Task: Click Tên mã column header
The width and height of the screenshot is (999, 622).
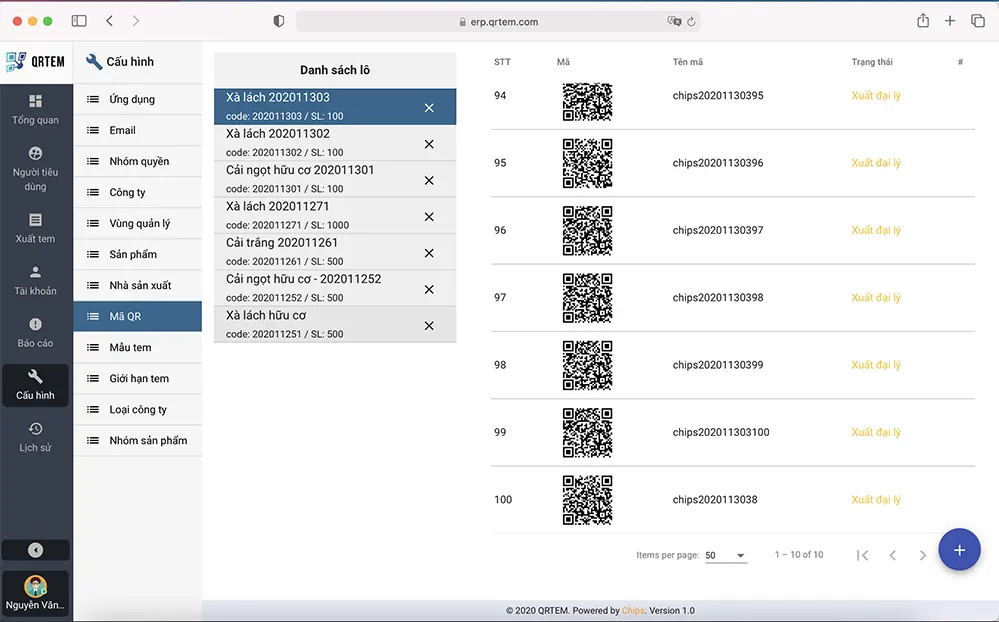Action: click(x=687, y=62)
